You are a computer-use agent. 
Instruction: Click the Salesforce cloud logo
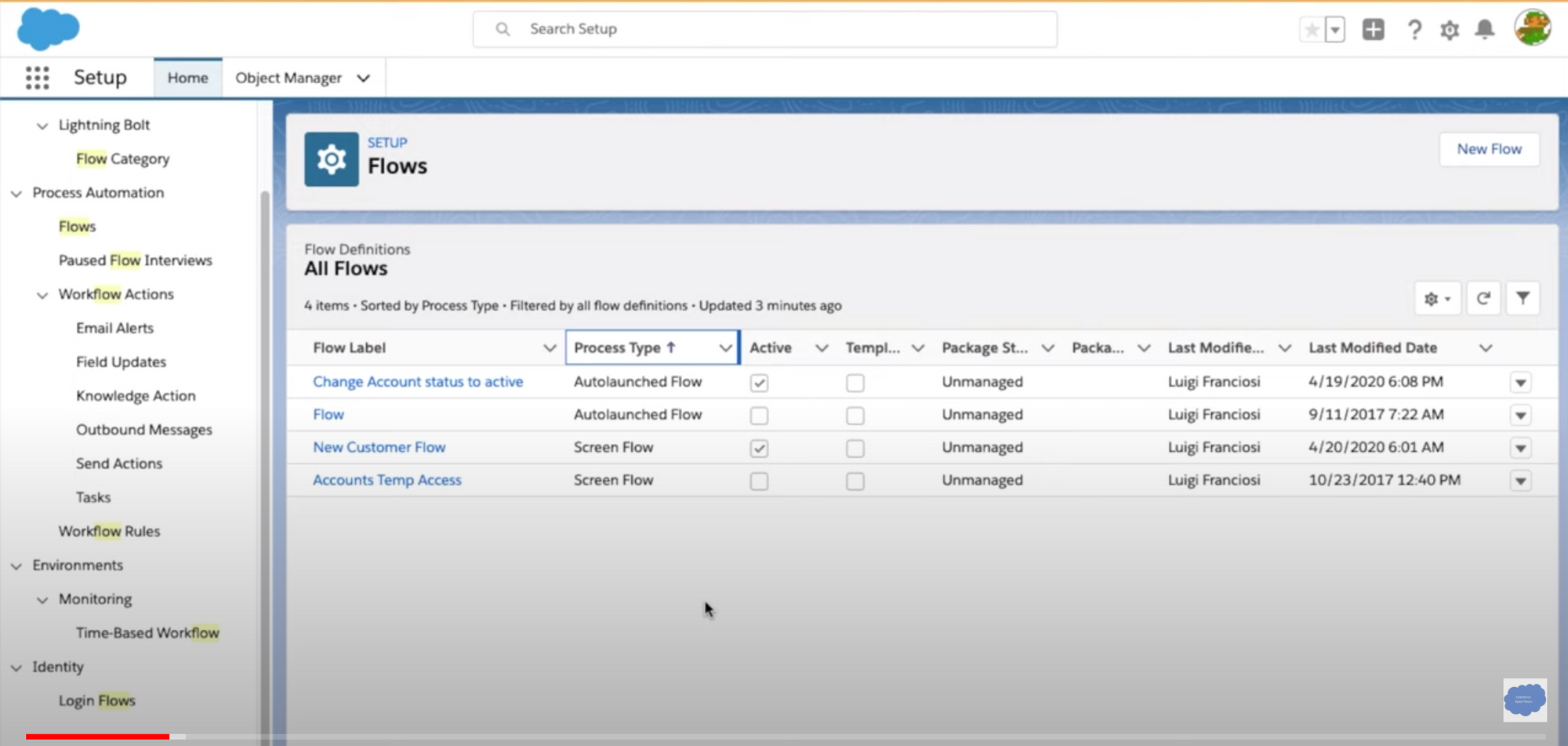click(47, 29)
